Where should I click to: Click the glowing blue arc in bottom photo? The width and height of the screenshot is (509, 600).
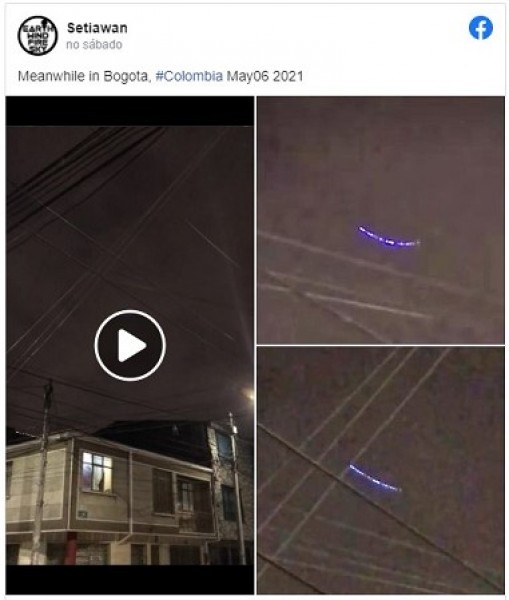click(x=374, y=478)
